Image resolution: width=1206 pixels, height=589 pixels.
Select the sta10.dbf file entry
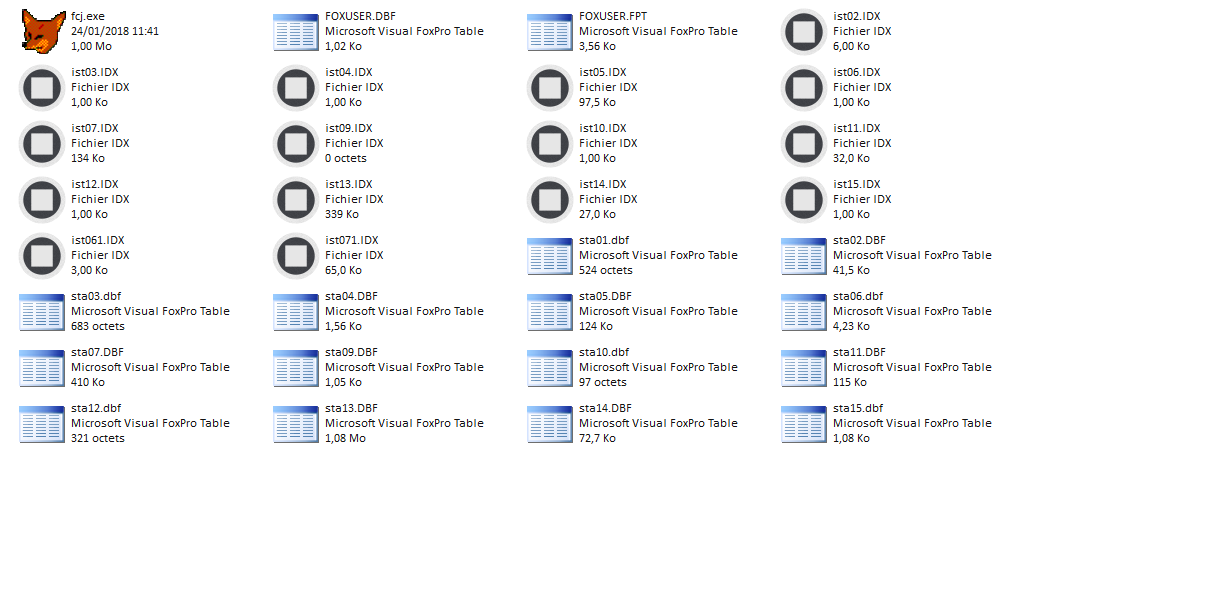[633, 368]
